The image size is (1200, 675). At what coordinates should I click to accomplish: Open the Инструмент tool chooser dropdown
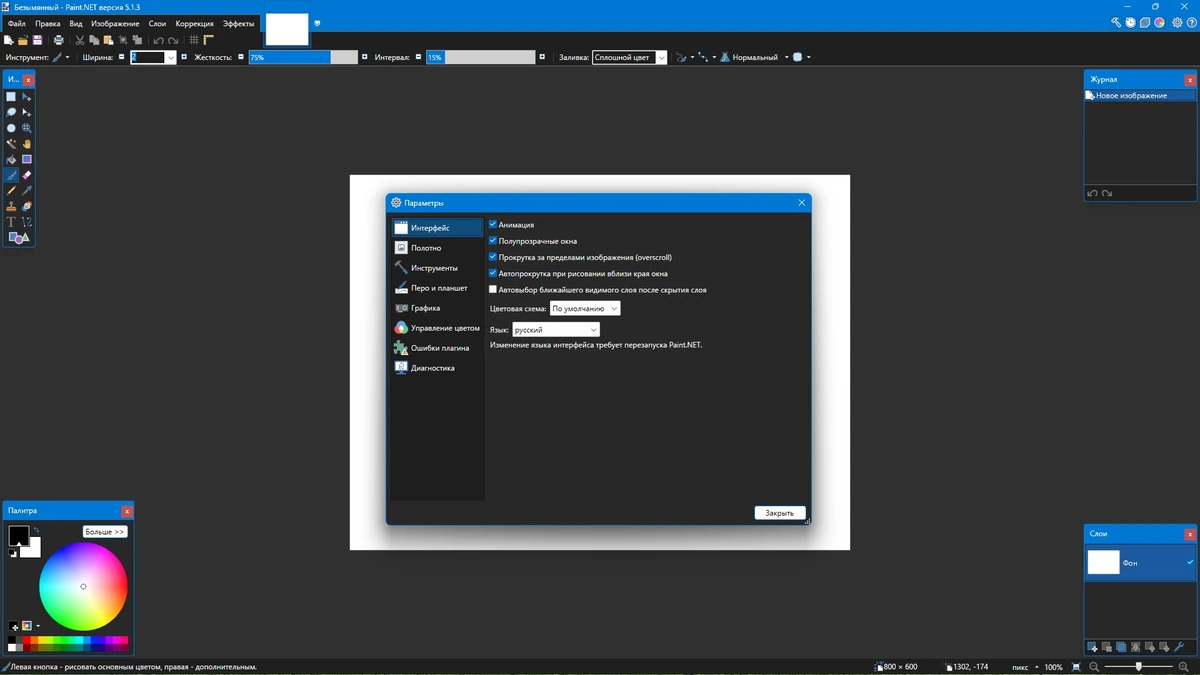(x=61, y=57)
